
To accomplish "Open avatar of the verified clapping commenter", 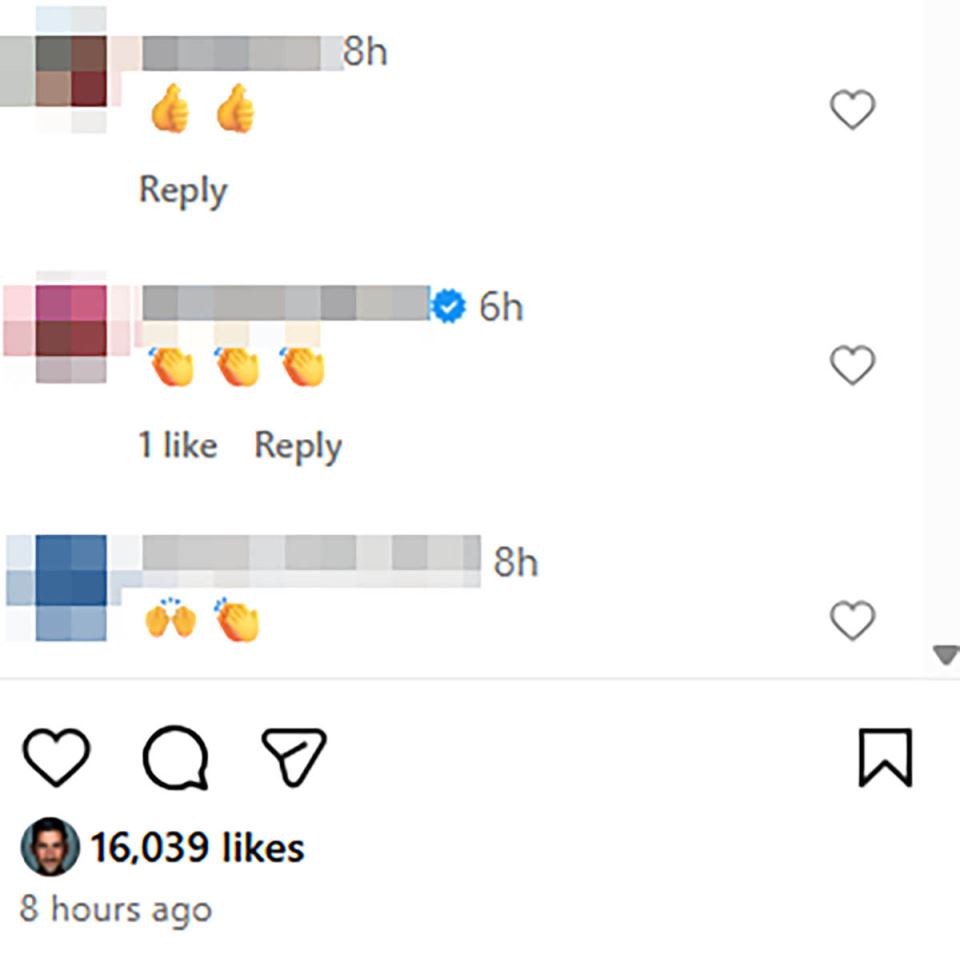I will point(70,327).
